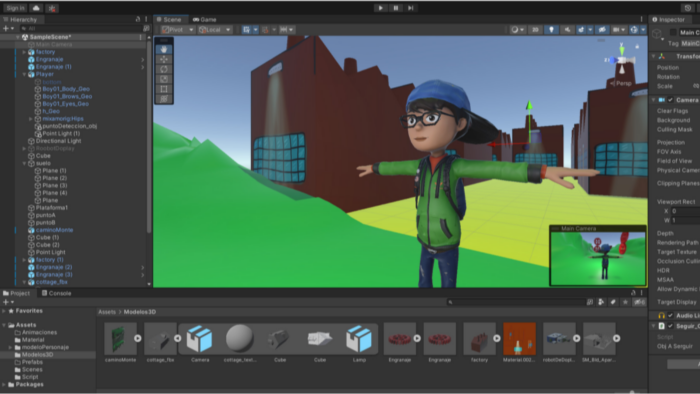Open the Local/Global handle rotation dropdown
Image resolution: width=700 pixels, height=394 pixels.
point(214,30)
